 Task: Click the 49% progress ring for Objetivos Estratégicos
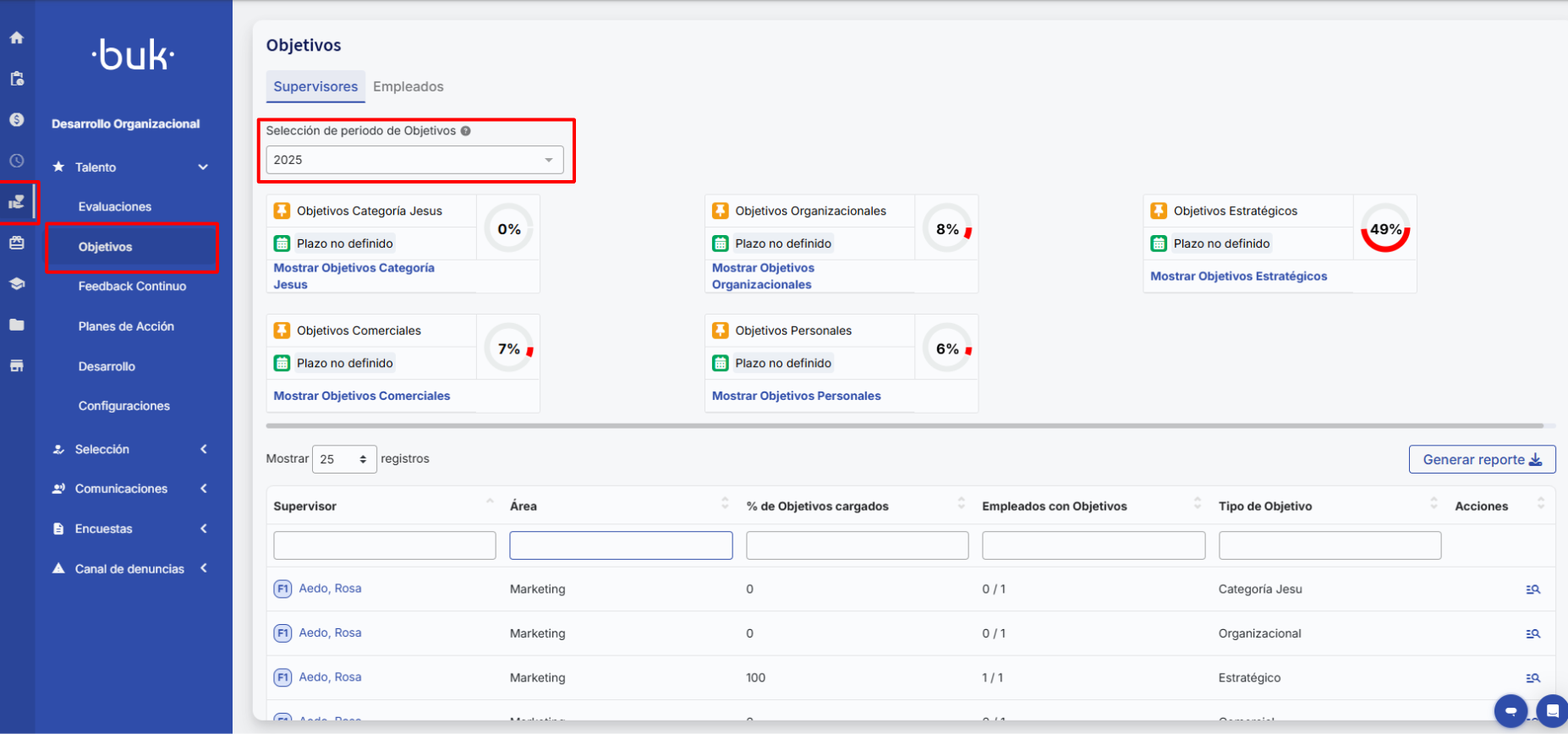(1384, 229)
